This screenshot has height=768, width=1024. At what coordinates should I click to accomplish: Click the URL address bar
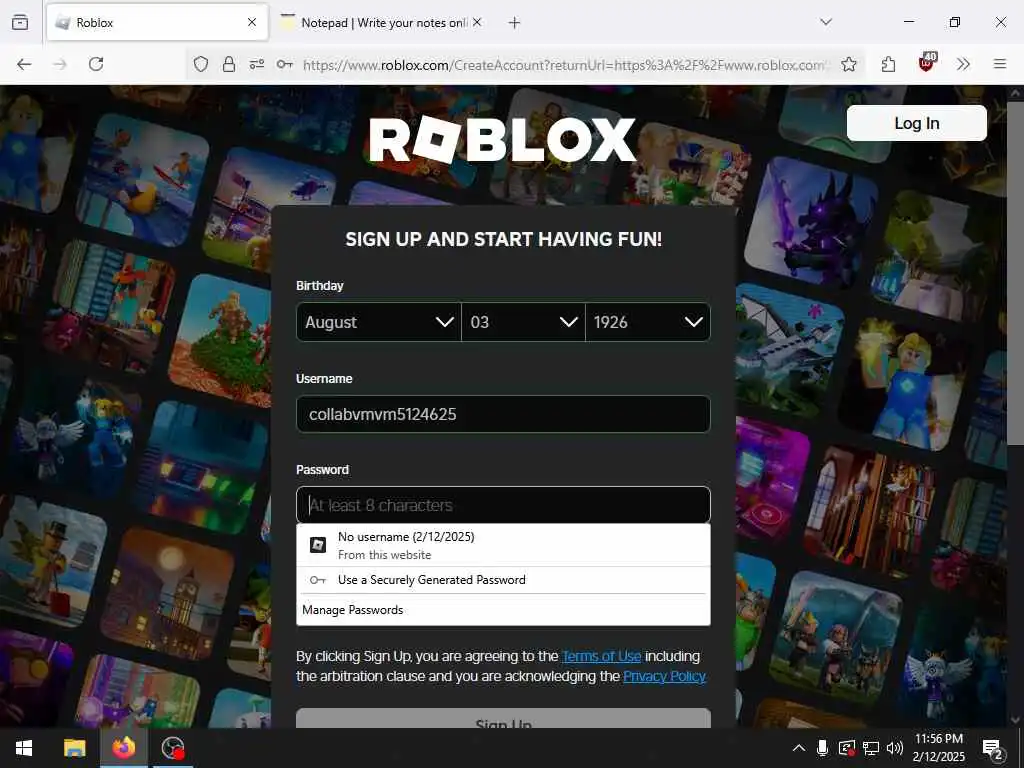tap(565, 65)
